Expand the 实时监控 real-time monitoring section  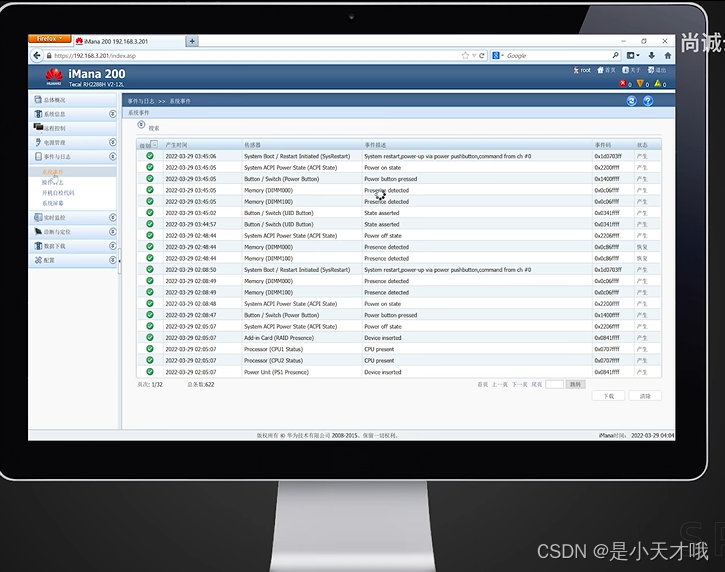pyautogui.click(x=112, y=217)
